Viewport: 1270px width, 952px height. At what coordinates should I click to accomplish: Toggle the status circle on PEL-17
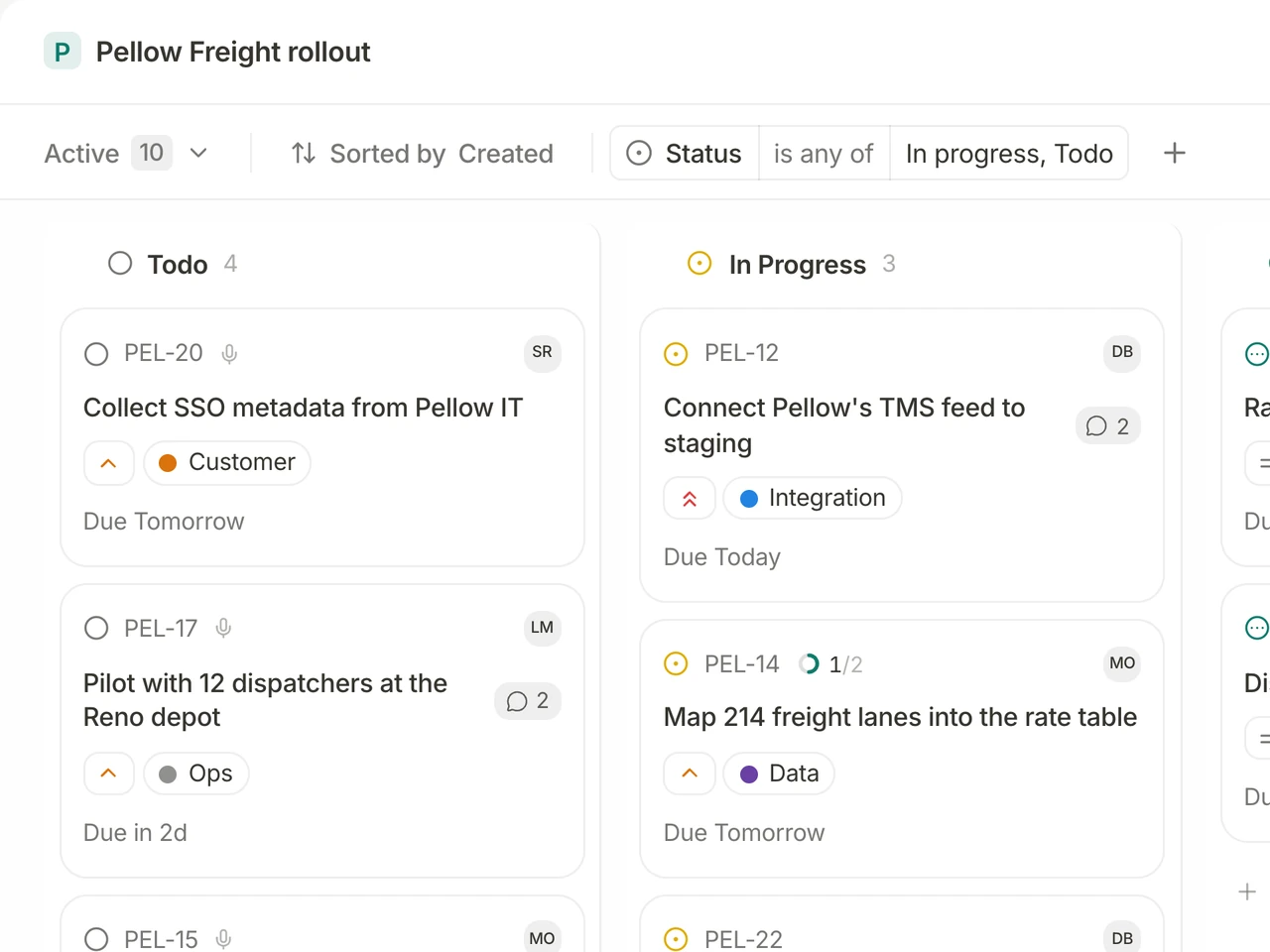point(96,629)
